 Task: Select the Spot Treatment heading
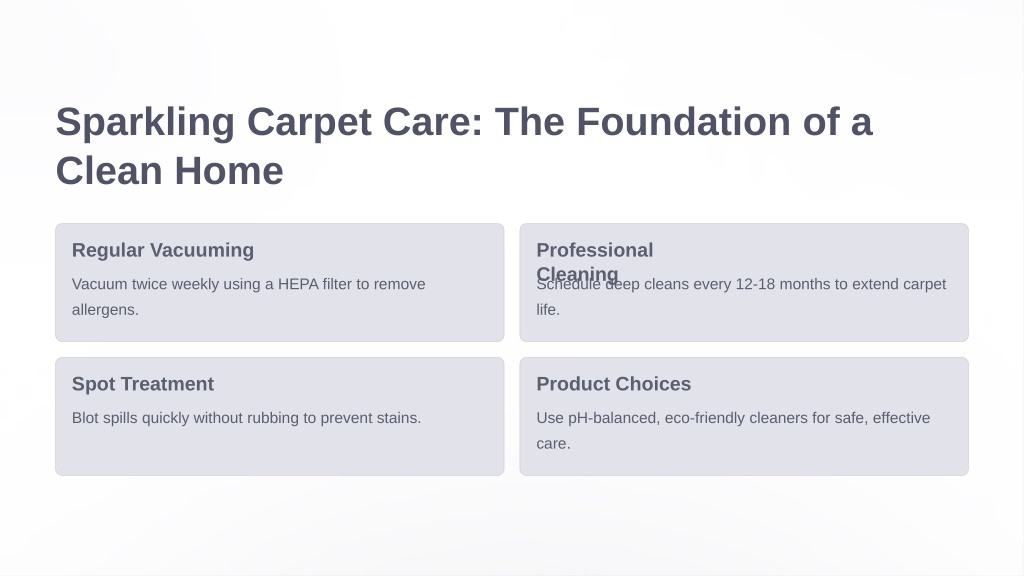(x=143, y=384)
